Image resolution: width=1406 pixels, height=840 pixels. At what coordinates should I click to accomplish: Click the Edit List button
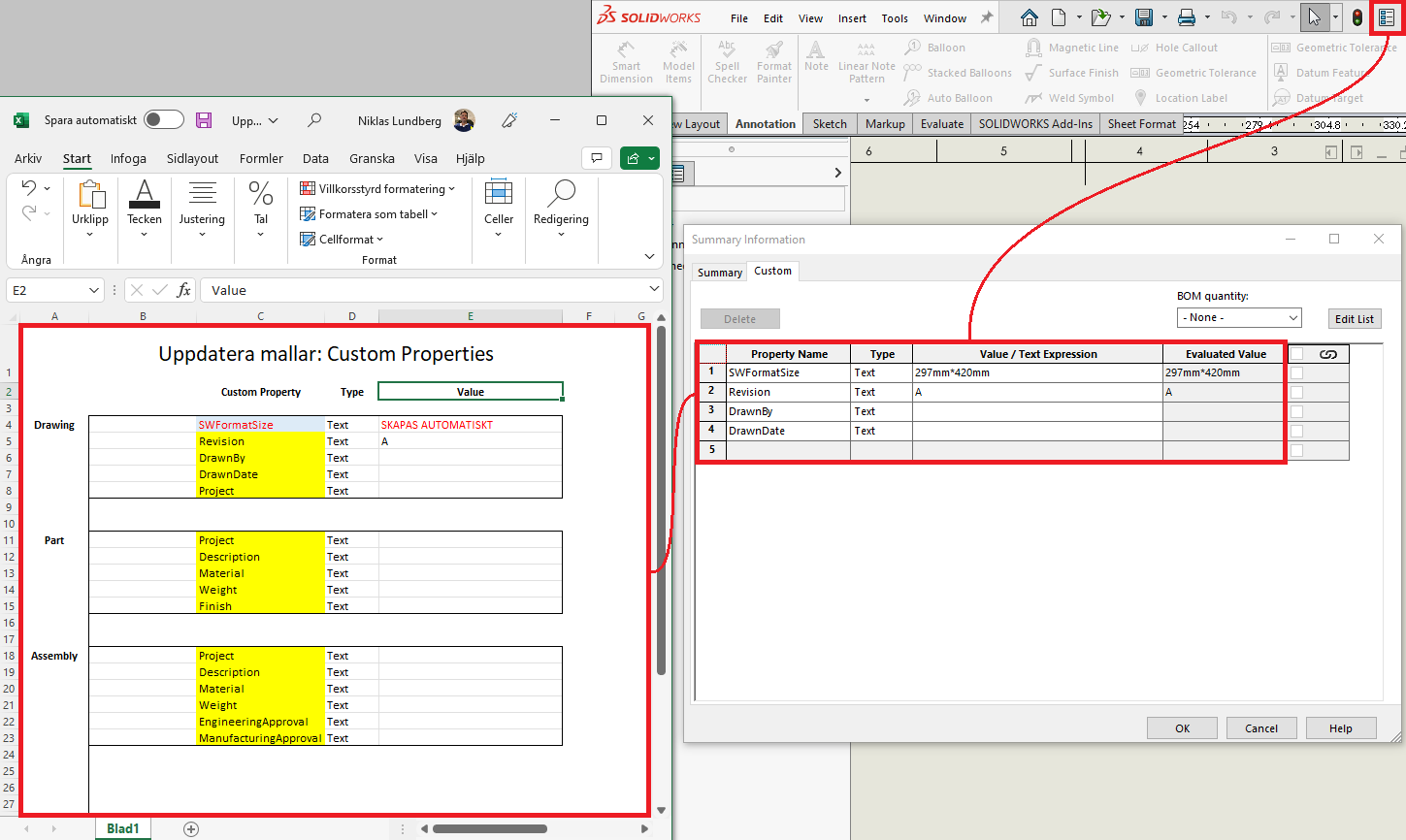point(1354,319)
